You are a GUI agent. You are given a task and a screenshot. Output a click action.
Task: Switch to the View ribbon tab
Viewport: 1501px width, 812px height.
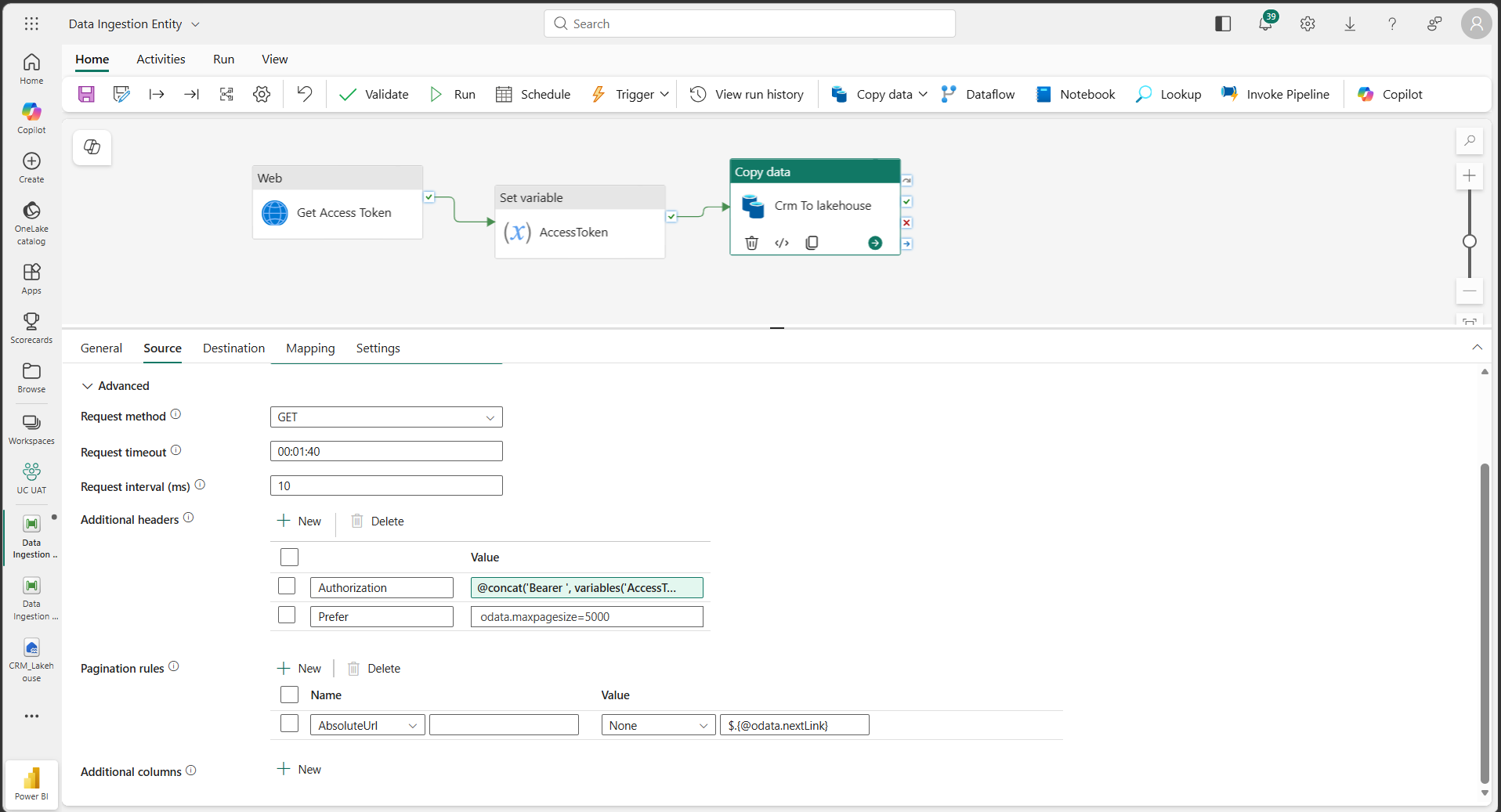[274, 59]
